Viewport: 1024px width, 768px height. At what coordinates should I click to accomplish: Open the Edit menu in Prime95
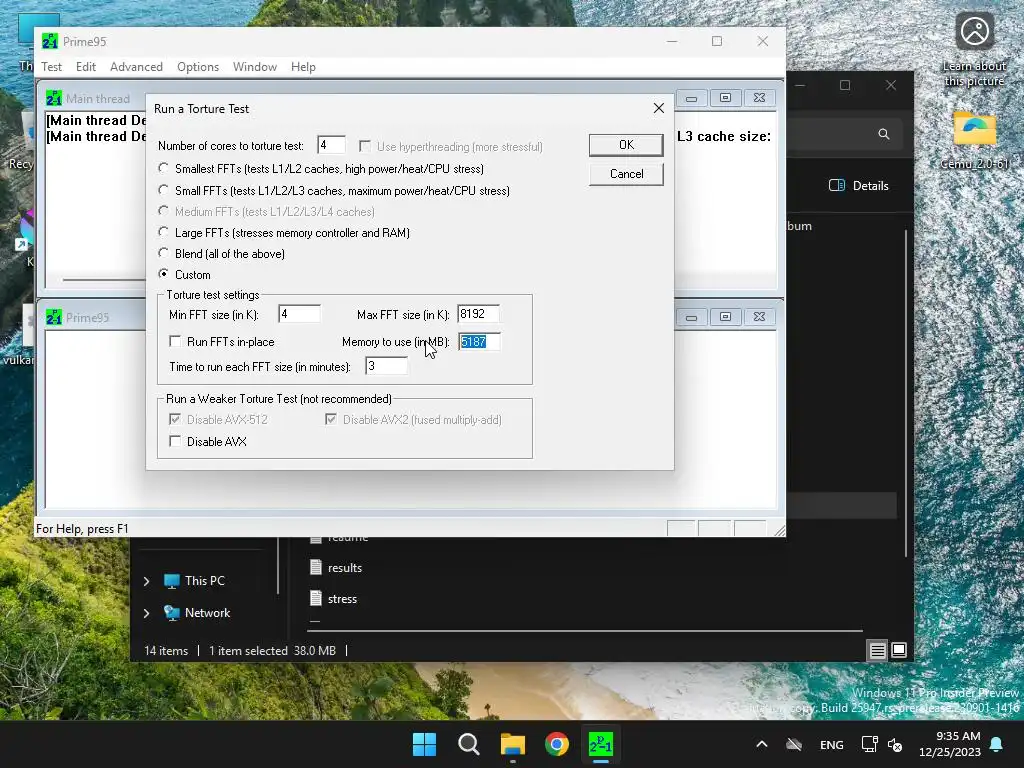pos(86,67)
